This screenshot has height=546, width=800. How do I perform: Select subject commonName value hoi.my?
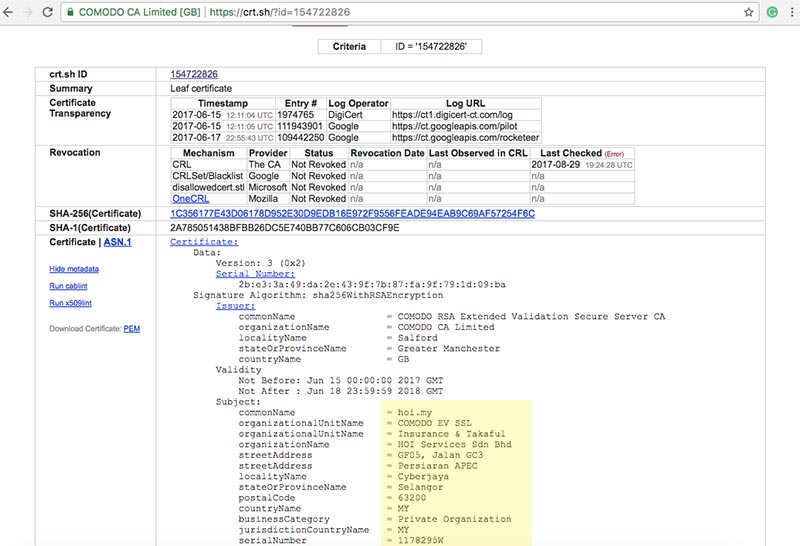tap(415, 412)
